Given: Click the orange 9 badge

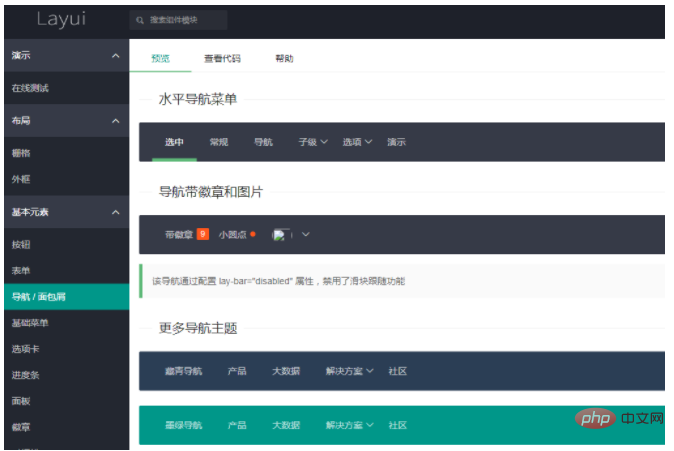Looking at the screenshot, I should click(203, 234).
